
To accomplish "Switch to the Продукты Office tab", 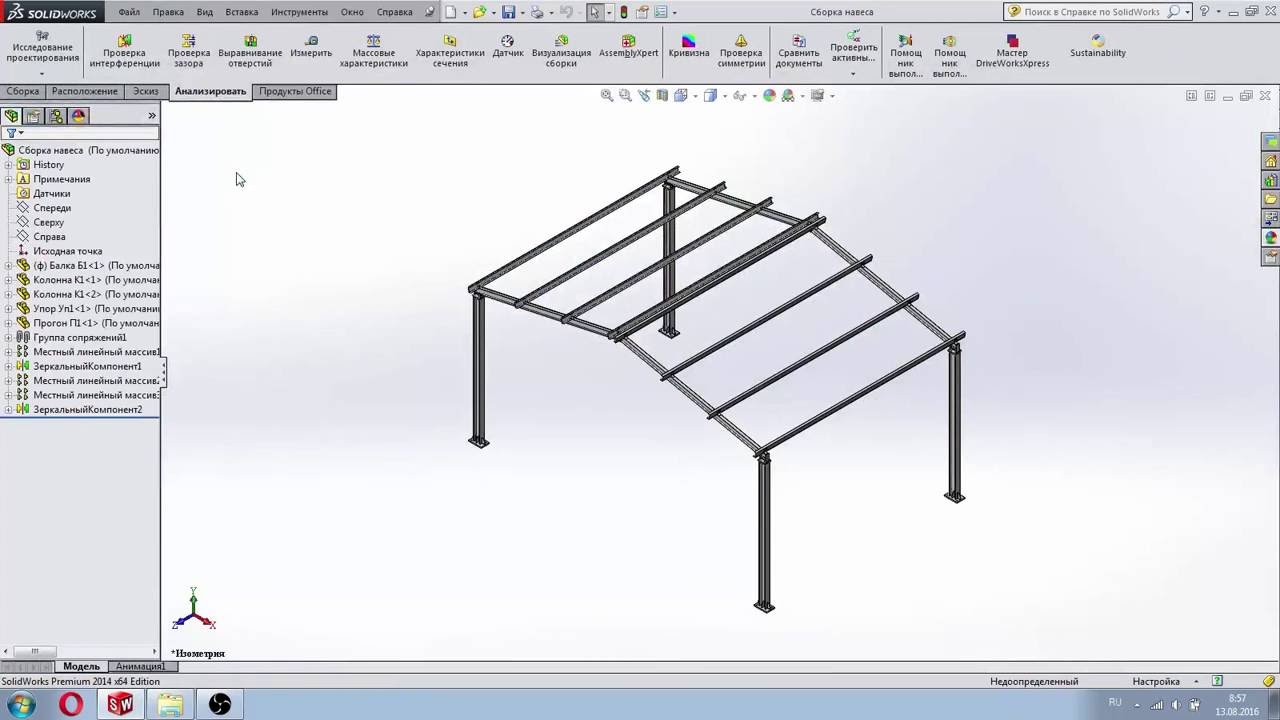I will tap(295, 91).
